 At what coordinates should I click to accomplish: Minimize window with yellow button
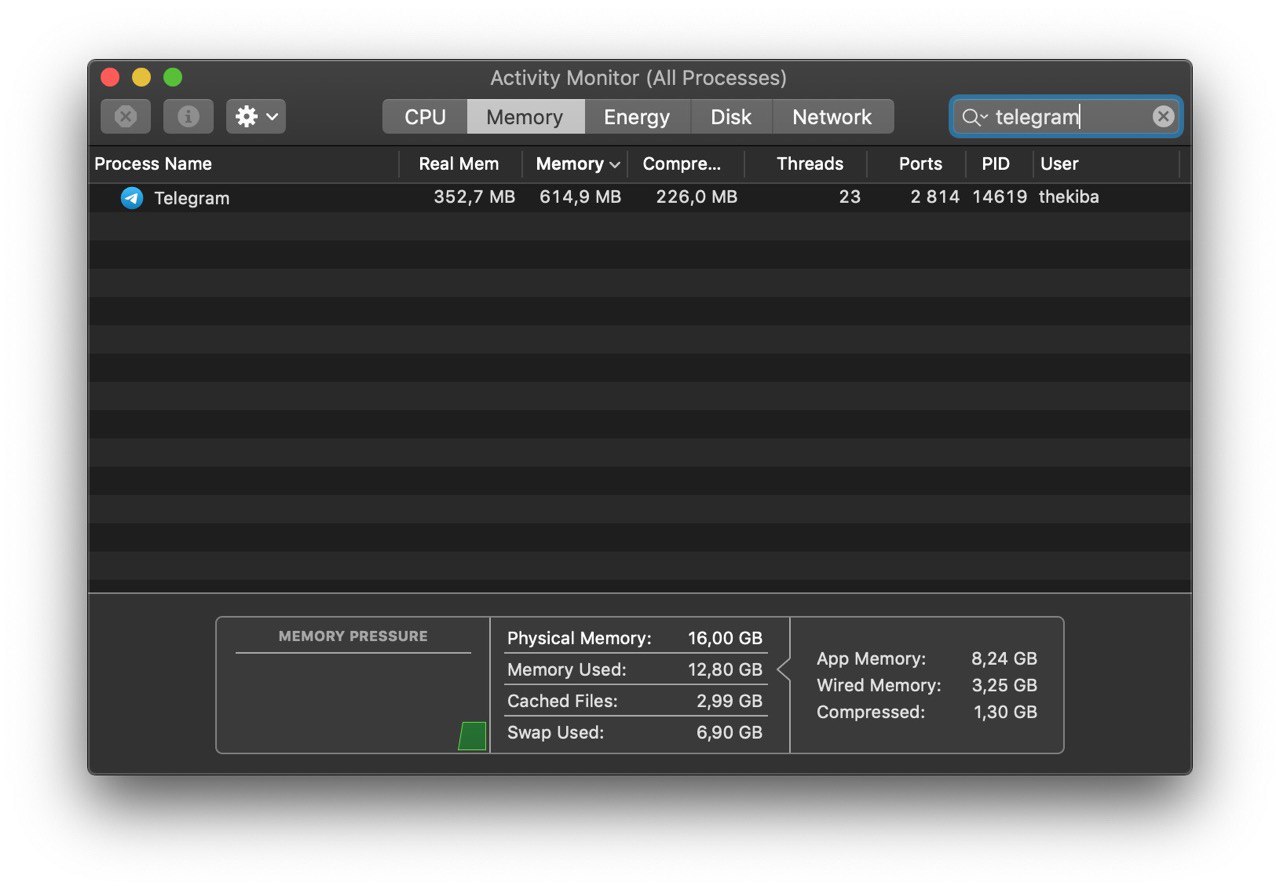coord(142,77)
